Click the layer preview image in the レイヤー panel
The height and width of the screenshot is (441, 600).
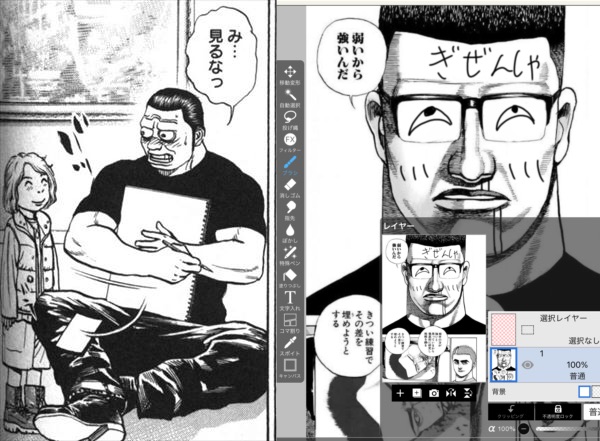(x=434, y=309)
